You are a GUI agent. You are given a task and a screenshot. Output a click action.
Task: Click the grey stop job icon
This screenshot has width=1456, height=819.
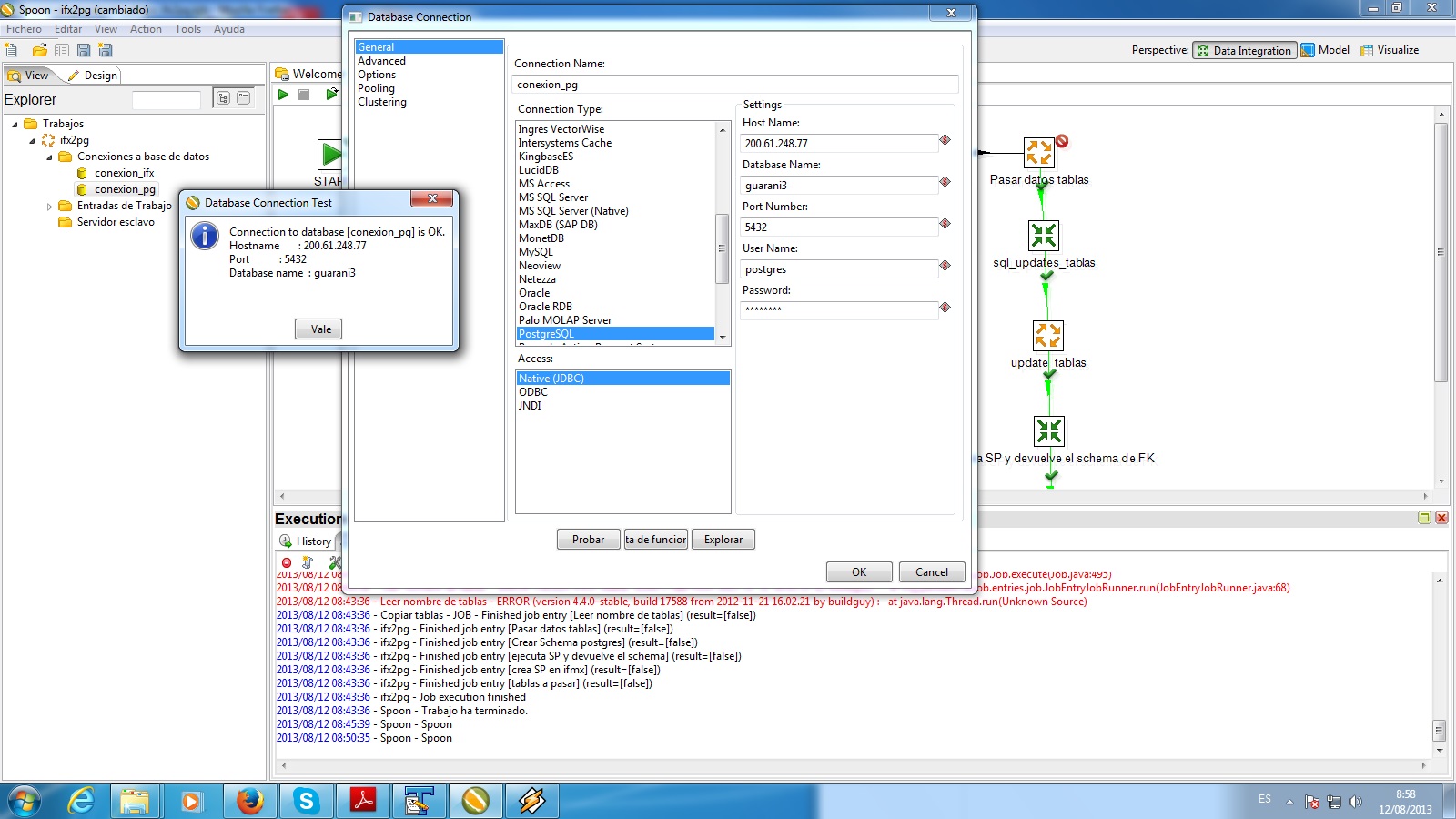click(304, 94)
